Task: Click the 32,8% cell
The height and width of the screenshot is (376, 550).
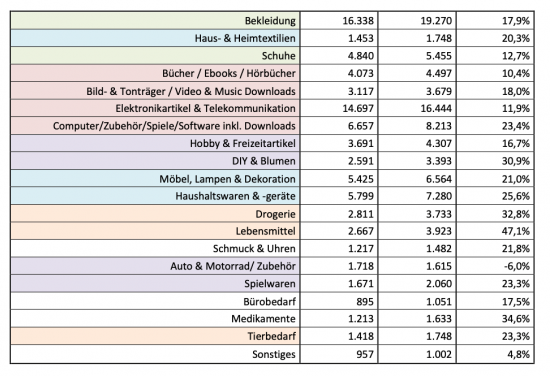Action: (x=516, y=214)
